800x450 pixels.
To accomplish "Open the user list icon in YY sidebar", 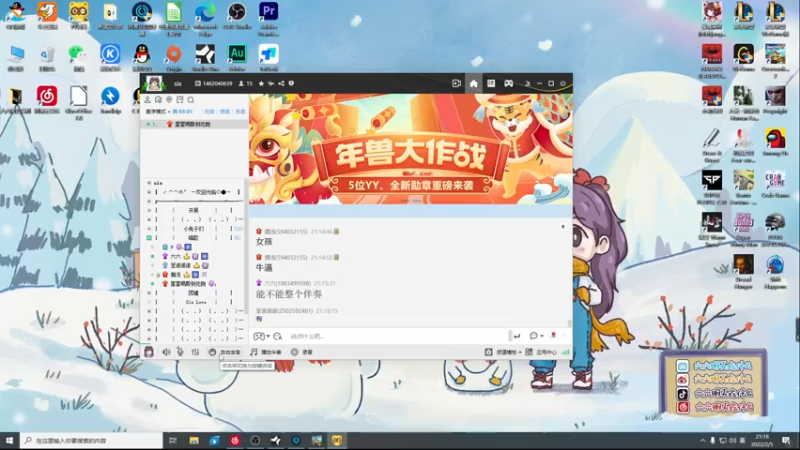I will [147, 99].
